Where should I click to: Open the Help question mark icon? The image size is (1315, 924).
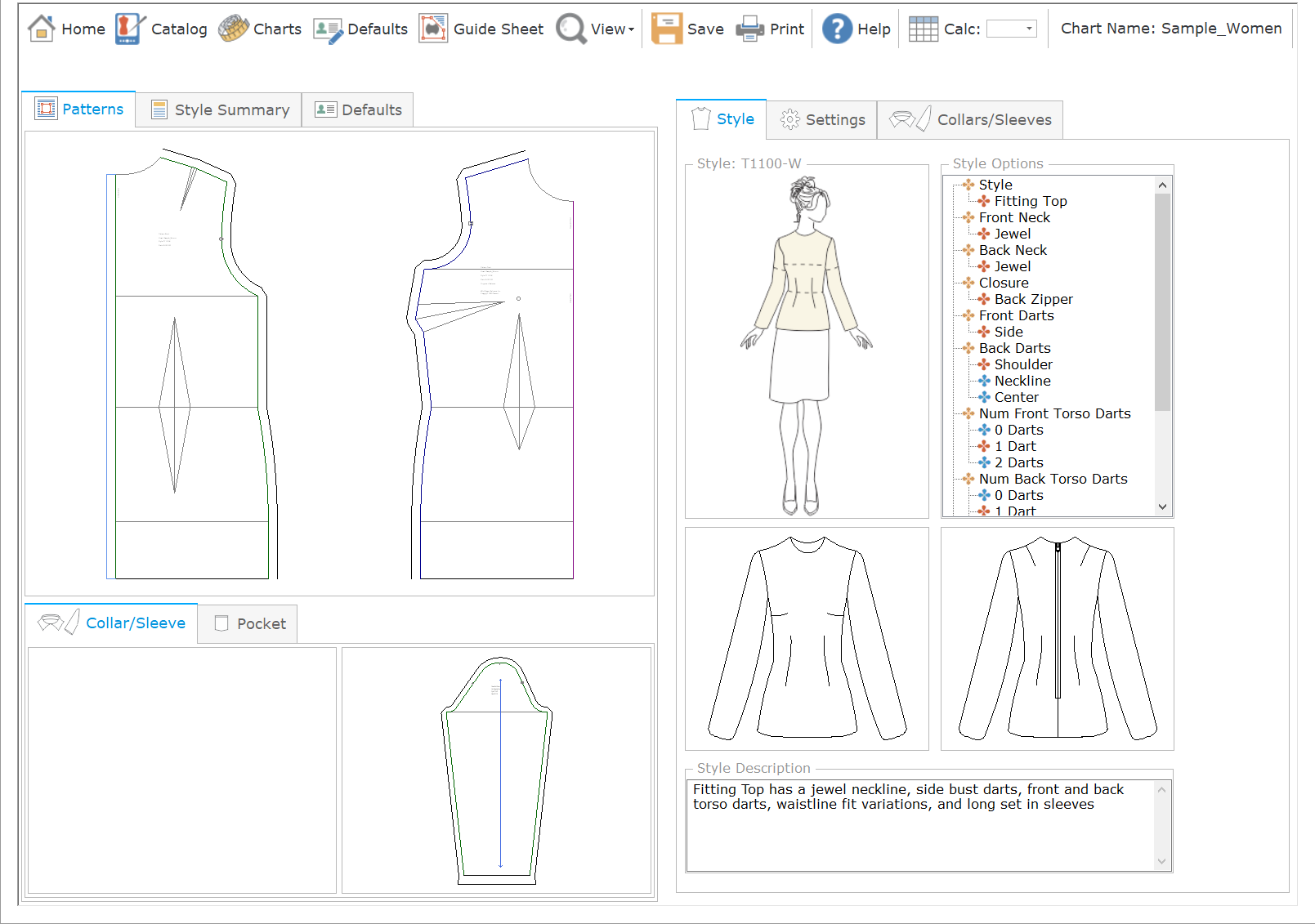click(x=837, y=29)
